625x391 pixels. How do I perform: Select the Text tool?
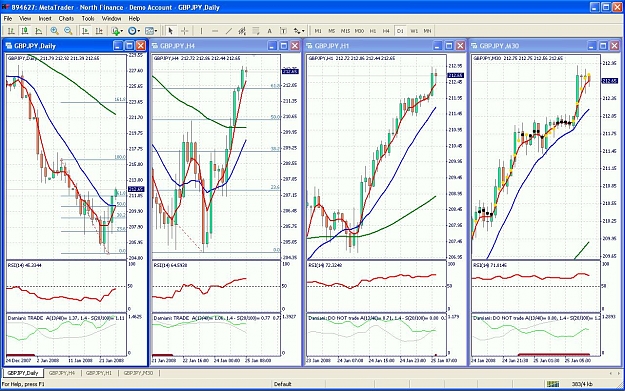tap(269, 31)
